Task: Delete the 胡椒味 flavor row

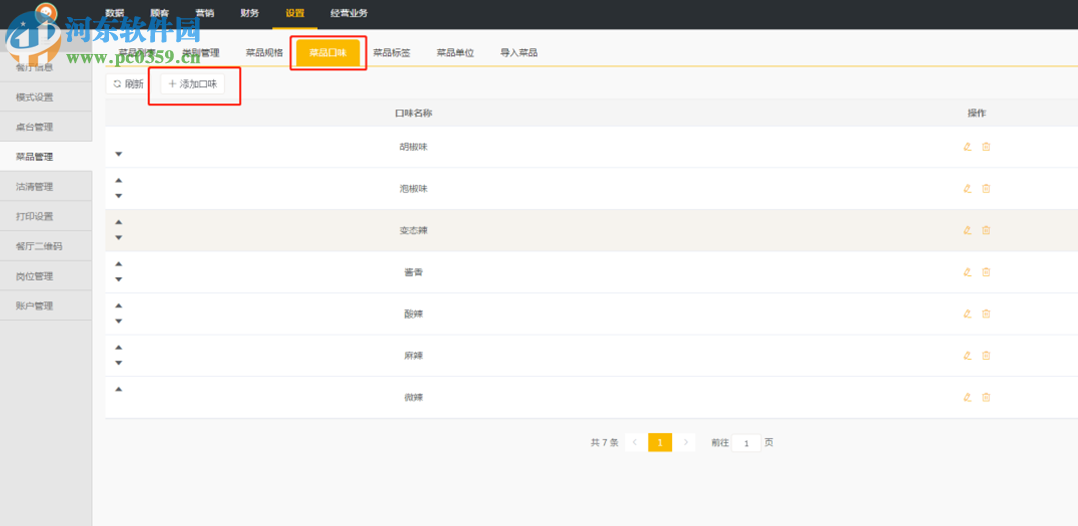Action: point(986,146)
